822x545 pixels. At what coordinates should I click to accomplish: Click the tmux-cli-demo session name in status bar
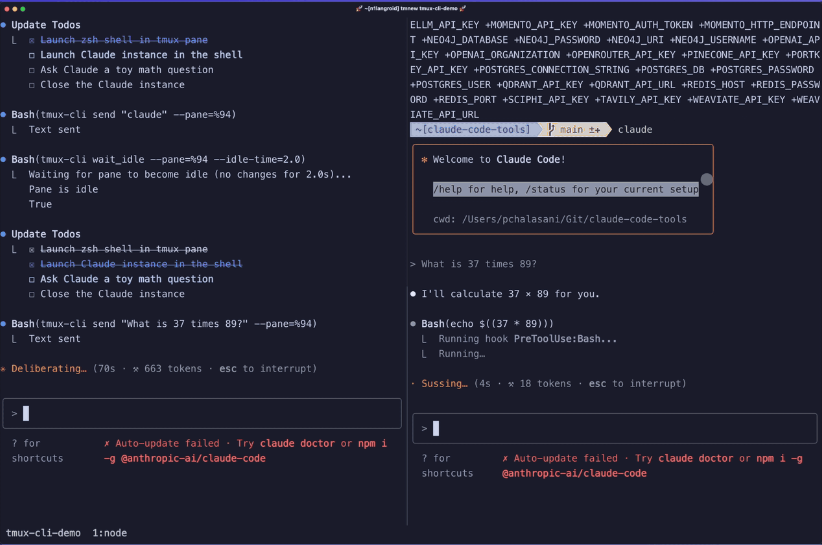[x=43, y=533]
